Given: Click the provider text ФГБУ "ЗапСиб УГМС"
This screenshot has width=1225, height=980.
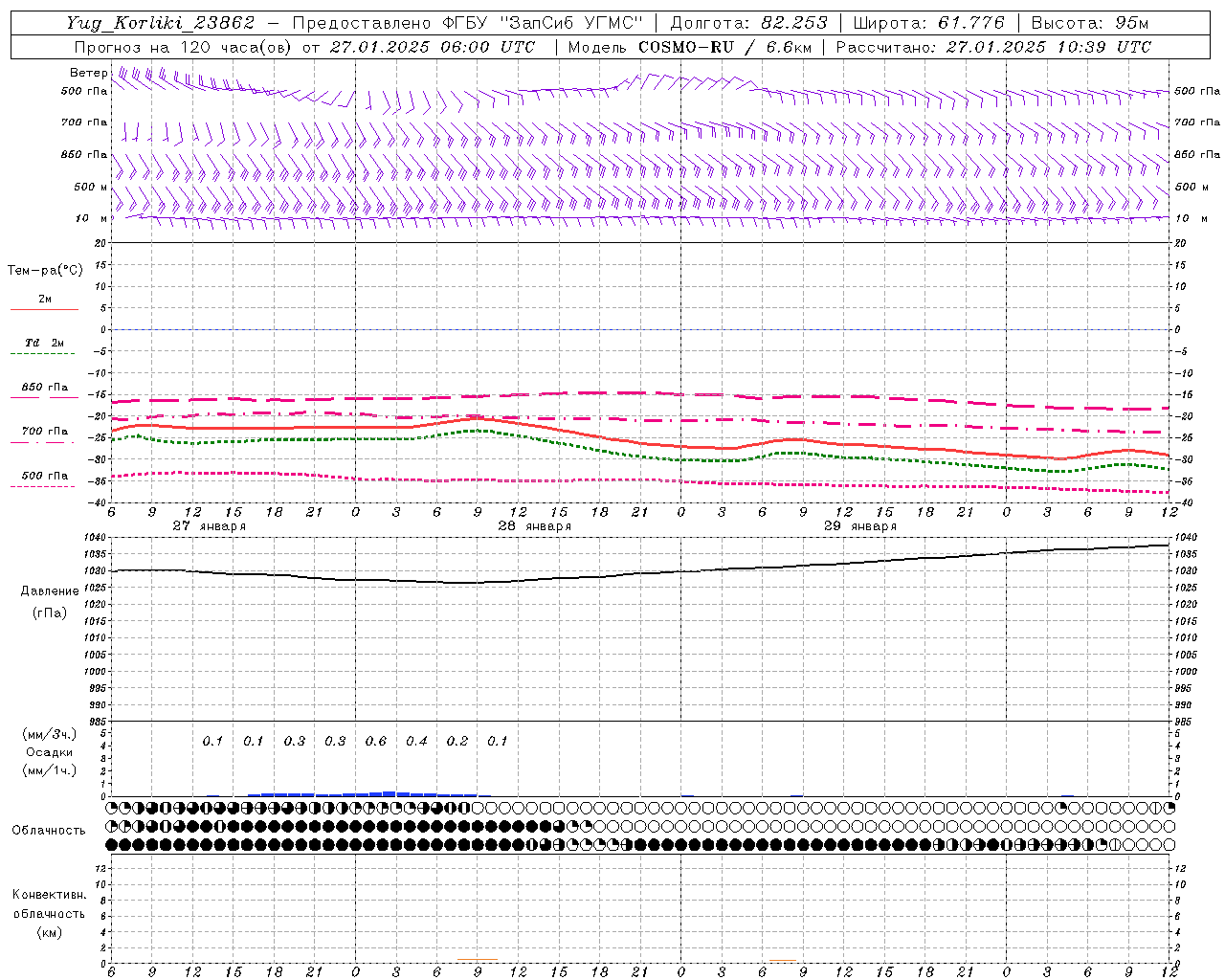Looking at the screenshot, I should click(x=543, y=23).
